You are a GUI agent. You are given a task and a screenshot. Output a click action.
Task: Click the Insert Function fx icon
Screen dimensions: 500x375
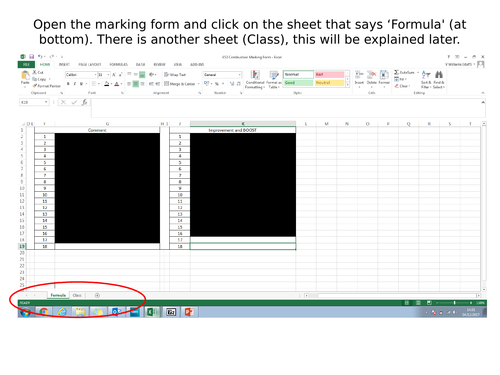coord(85,102)
